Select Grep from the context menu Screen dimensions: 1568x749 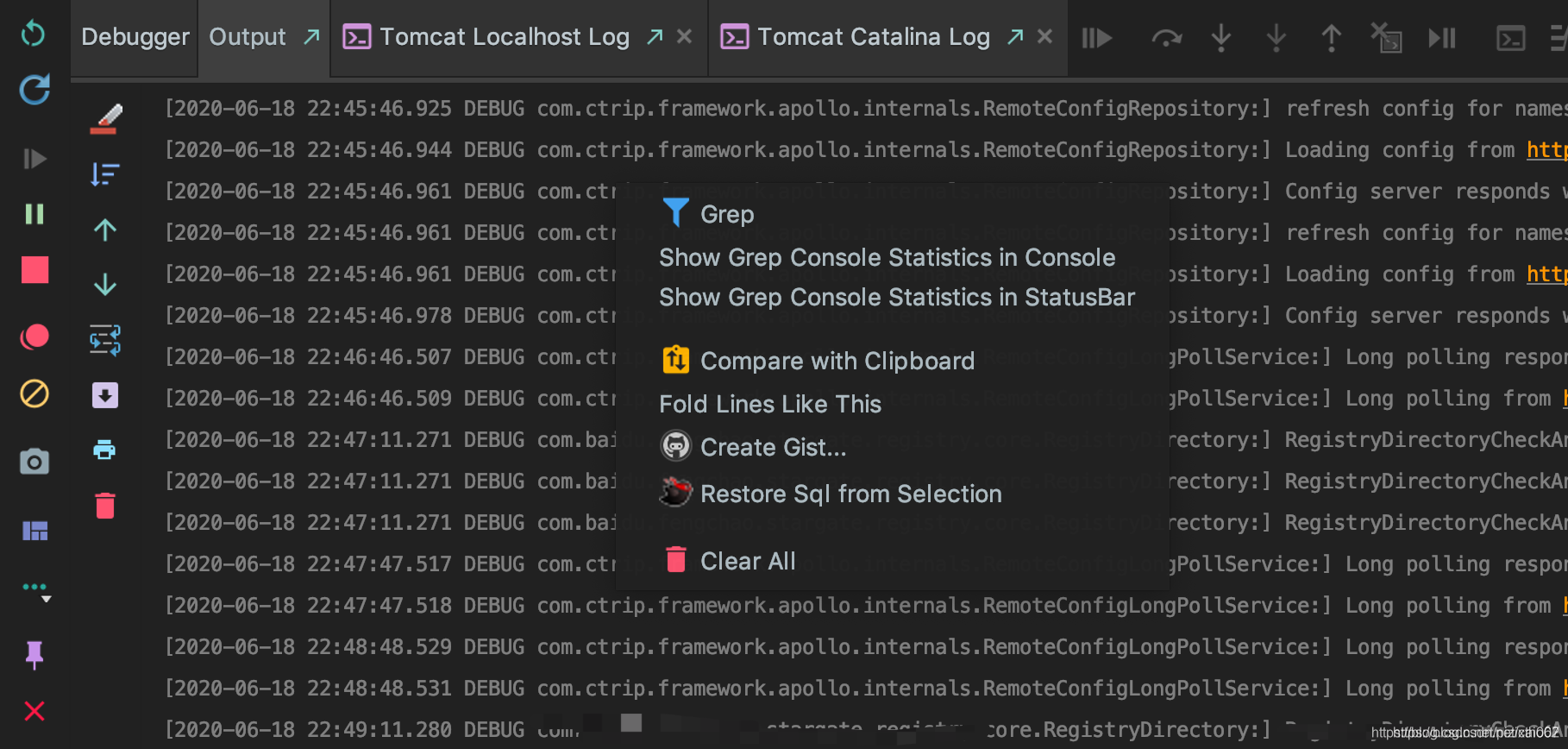(893, 214)
